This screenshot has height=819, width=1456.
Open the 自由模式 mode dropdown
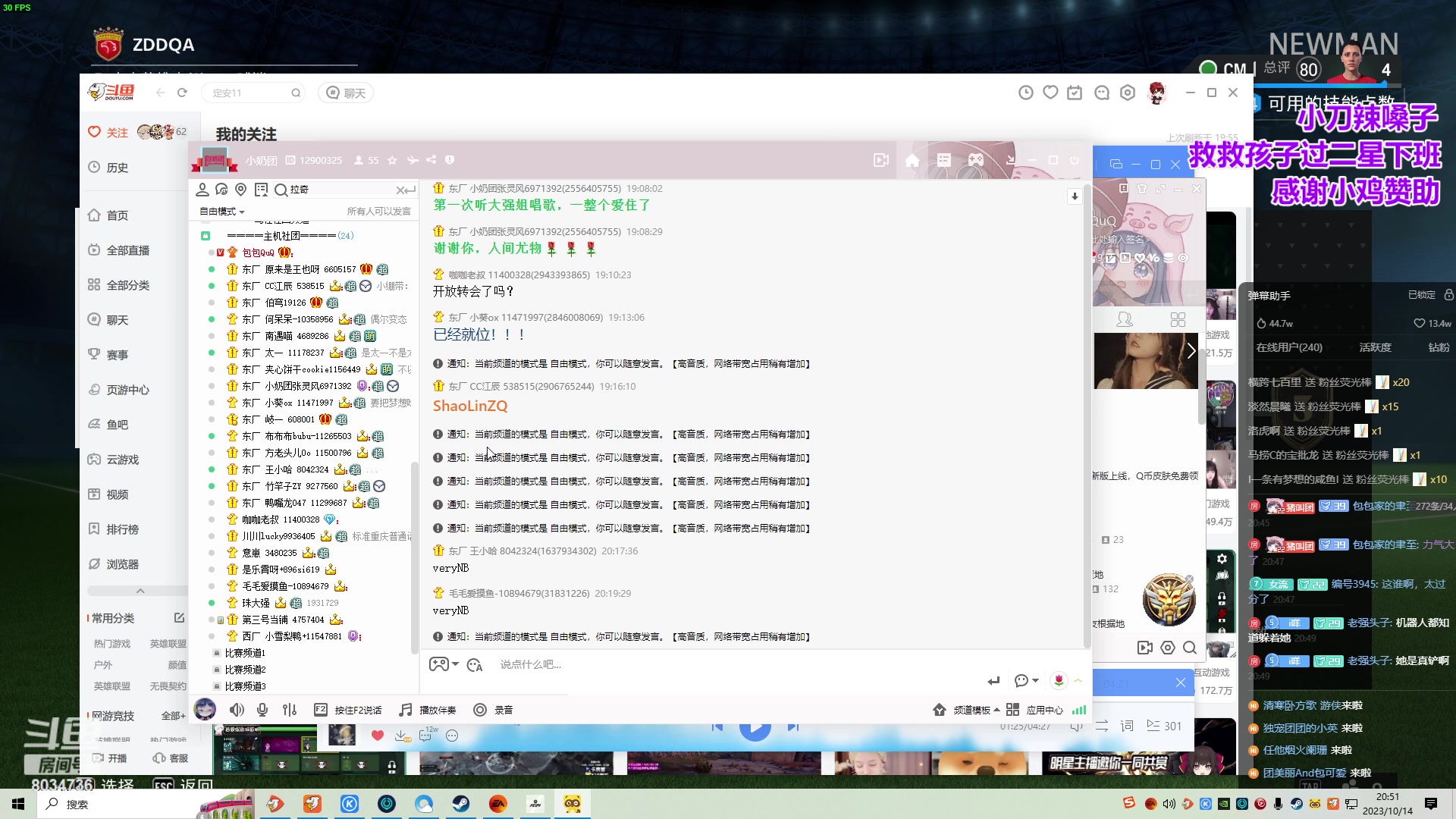[221, 212]
